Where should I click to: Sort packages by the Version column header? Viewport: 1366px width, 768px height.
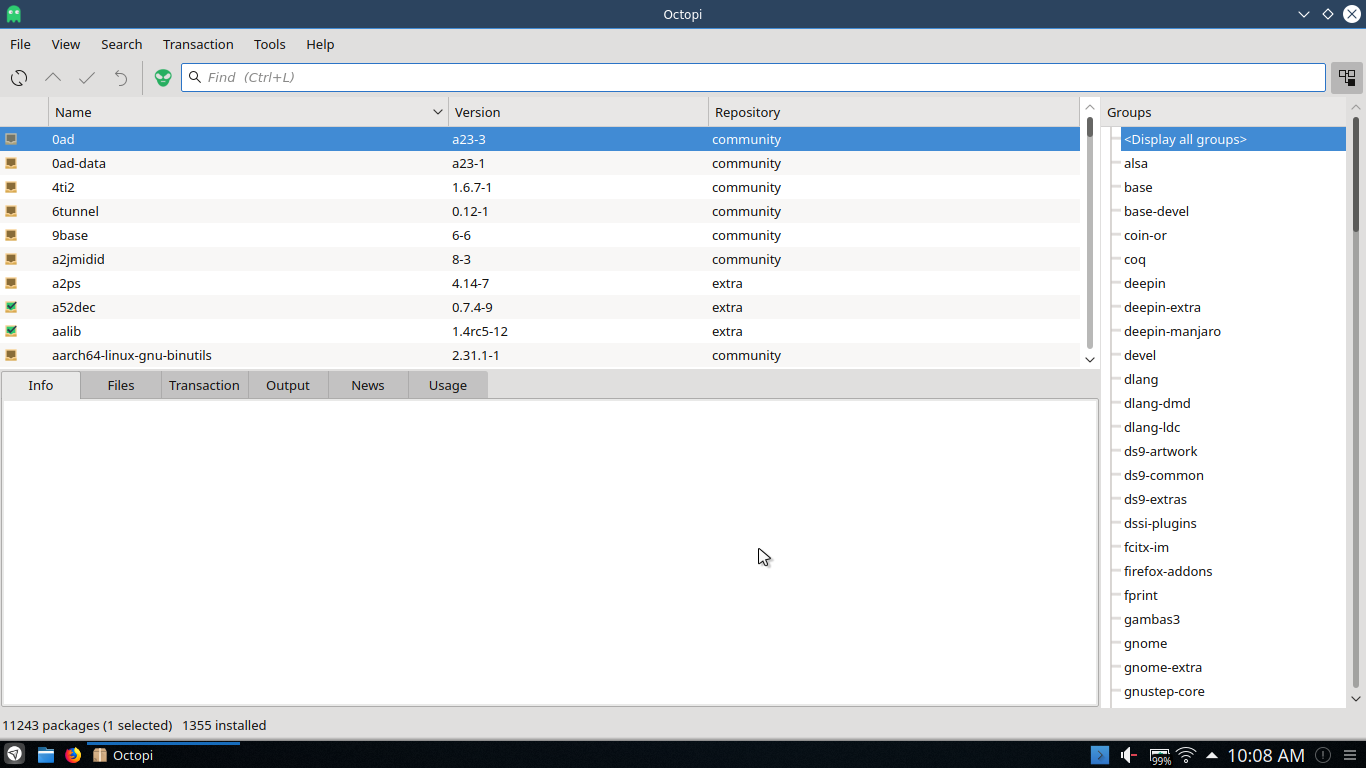578,112
